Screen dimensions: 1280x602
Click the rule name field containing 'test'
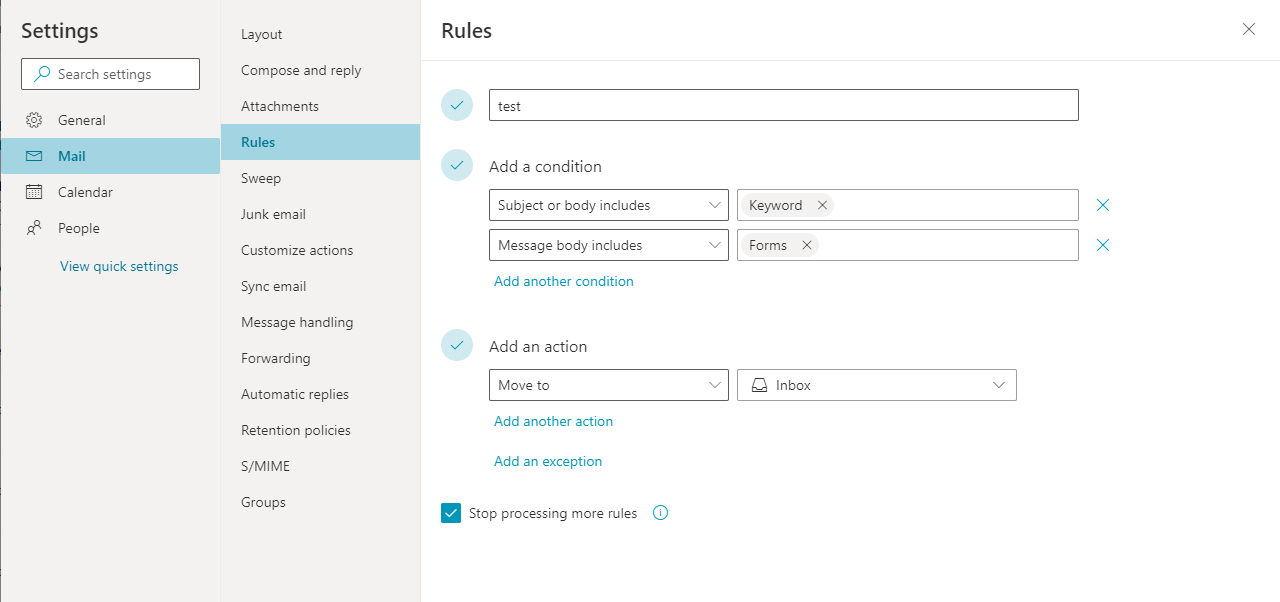click(784, 105)
